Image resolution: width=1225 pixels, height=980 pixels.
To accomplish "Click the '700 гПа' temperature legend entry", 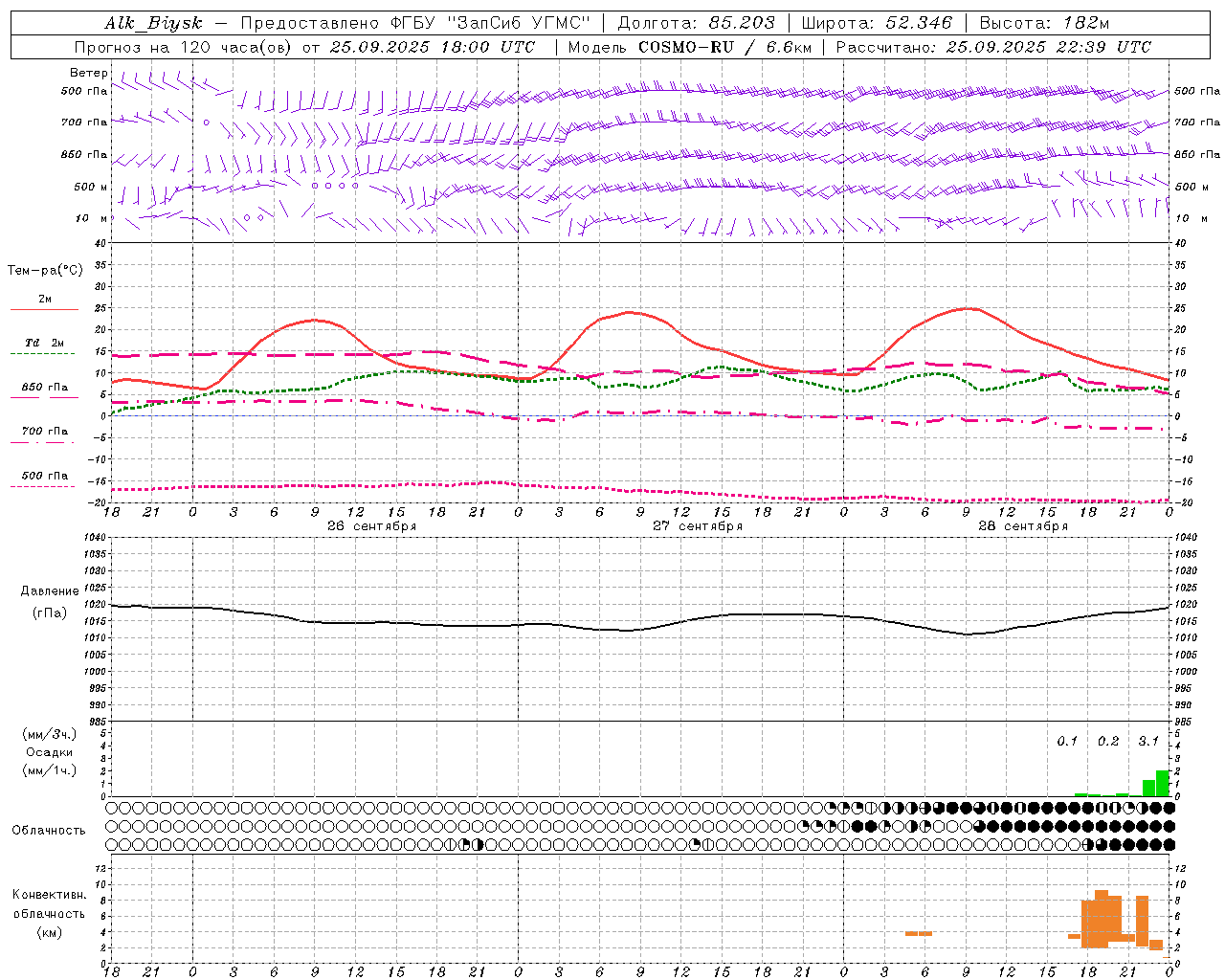I will click(x=45, y=432).
